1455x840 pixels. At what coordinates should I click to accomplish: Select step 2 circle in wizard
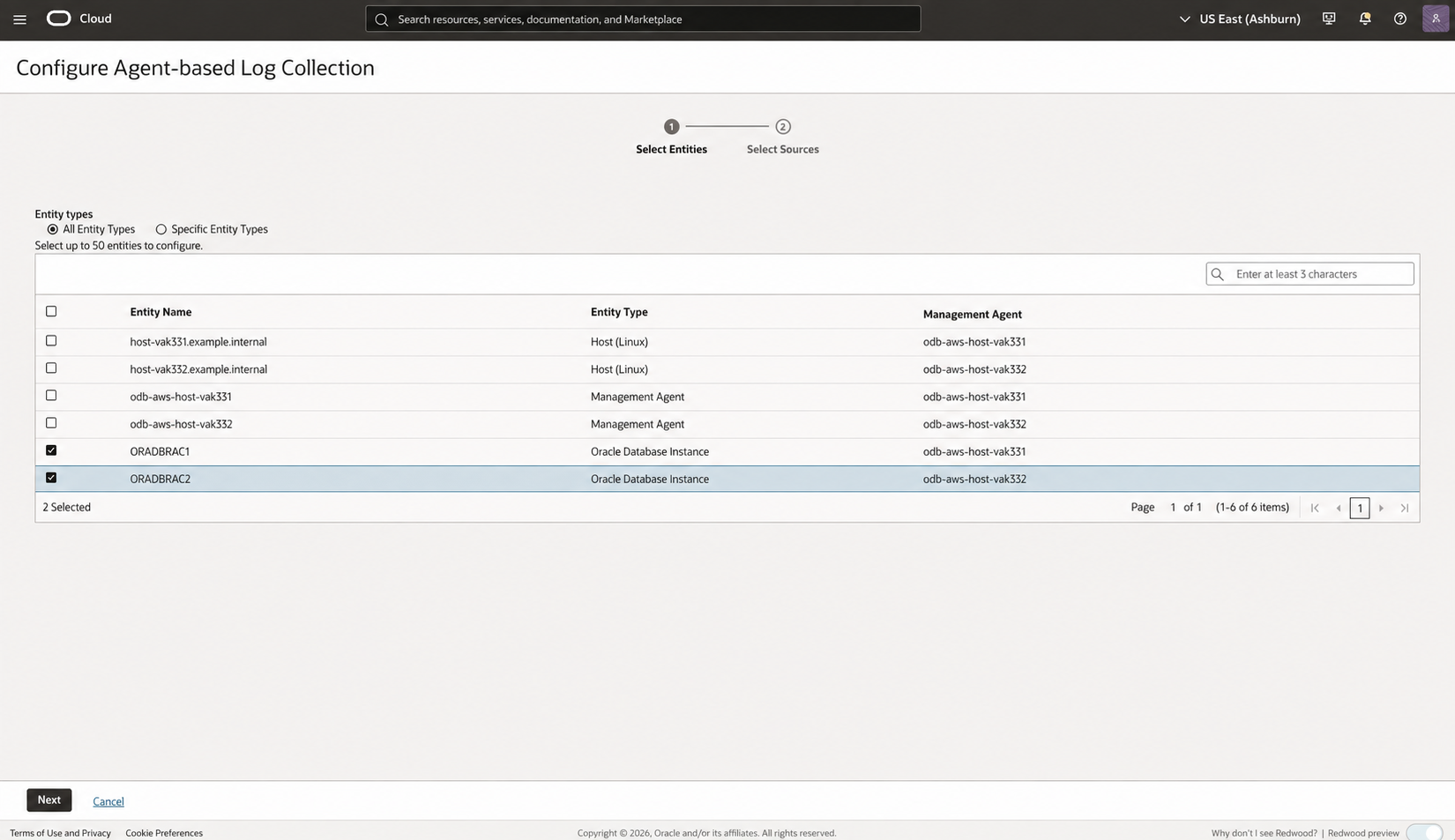point(782,126)
